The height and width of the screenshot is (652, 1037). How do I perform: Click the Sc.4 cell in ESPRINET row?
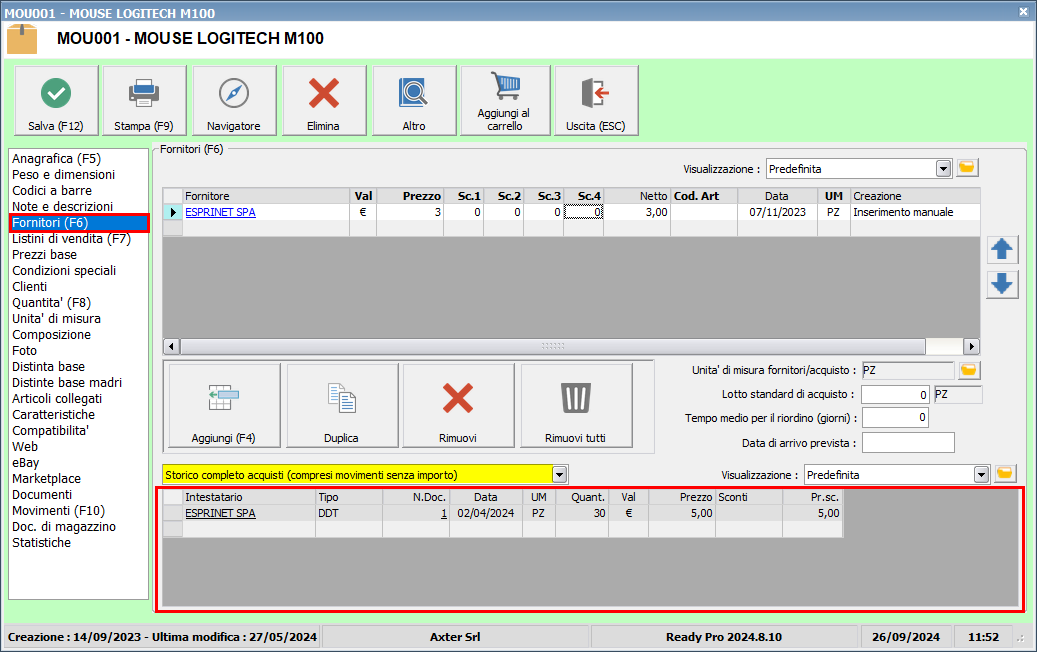[x=583, y=212]
